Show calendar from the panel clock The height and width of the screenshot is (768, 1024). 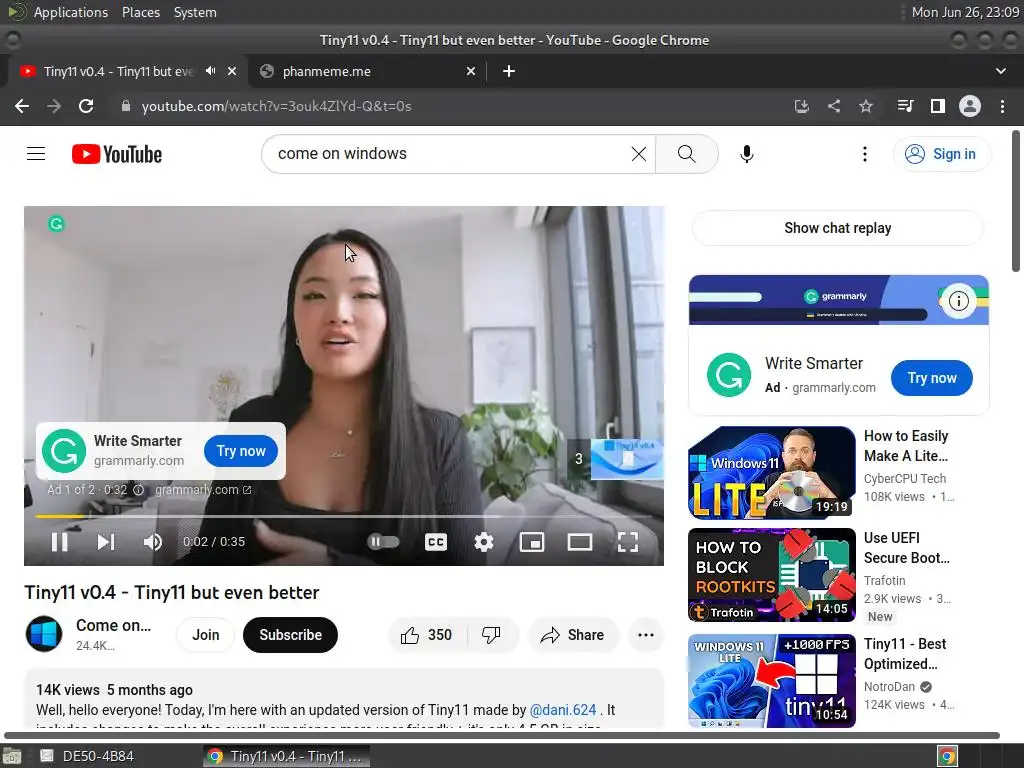coord(965,12)
